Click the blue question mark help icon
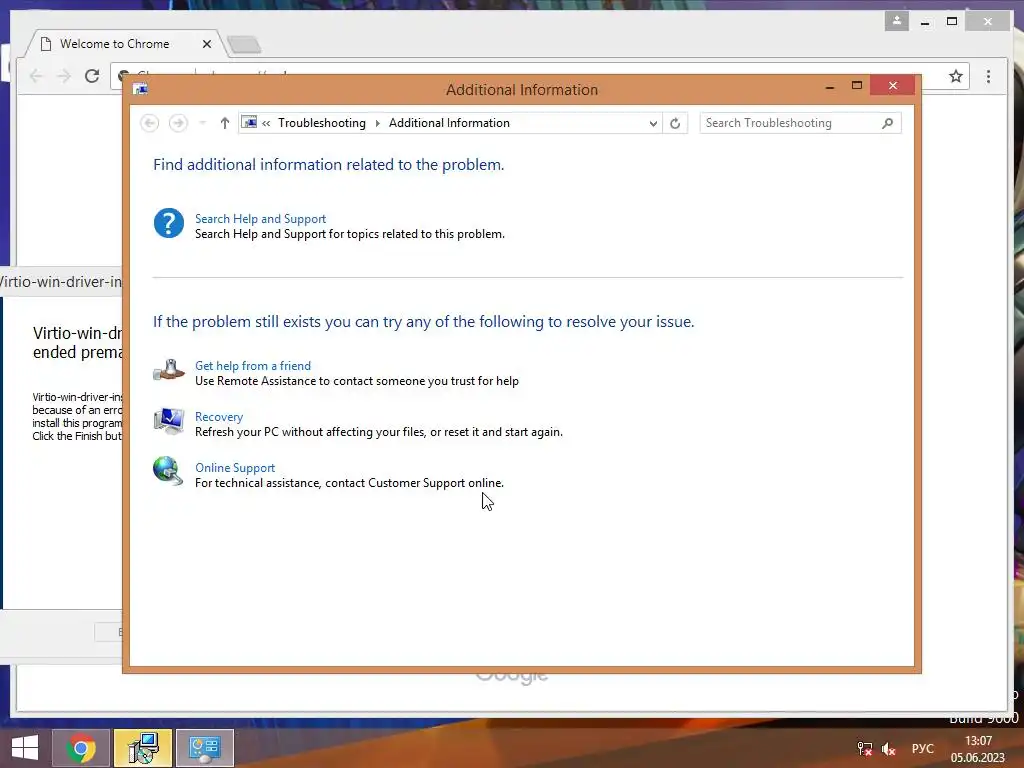The height and width of the screenshot is (768, 1024). tap(168, 223)
